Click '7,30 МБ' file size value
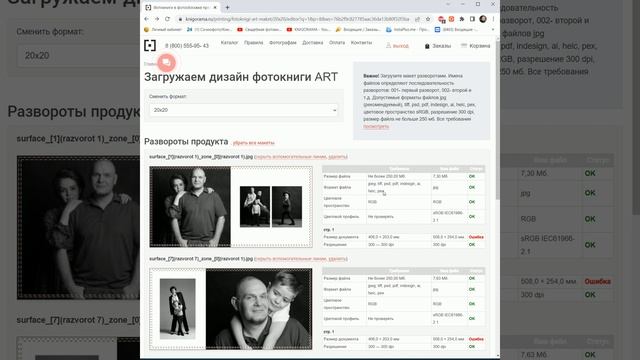Screen dimensions: 640x360 [x=440, y=176]
